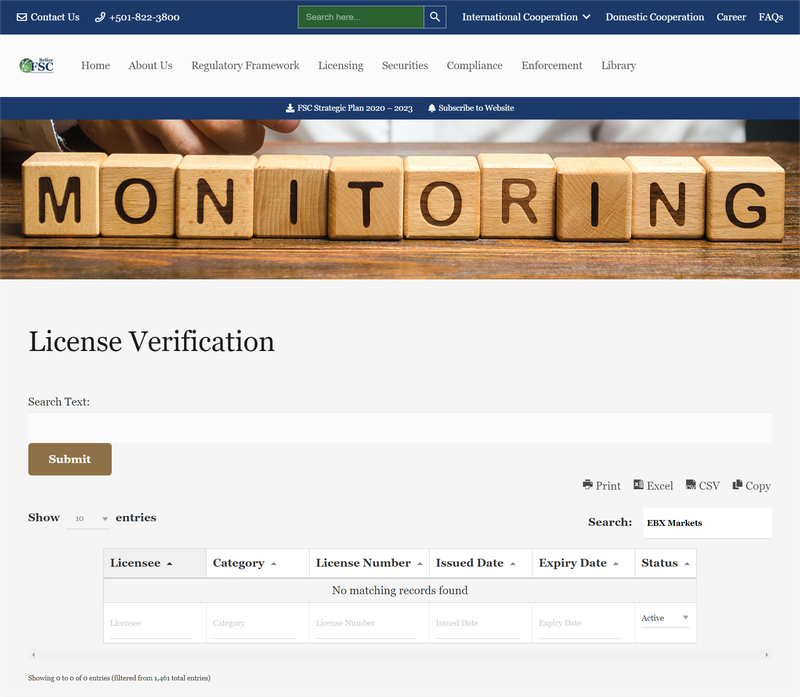This screenshot has width=800, height=697.
Task: Expand the International Cooperation dropdown
Action: (x=526, y=17)
